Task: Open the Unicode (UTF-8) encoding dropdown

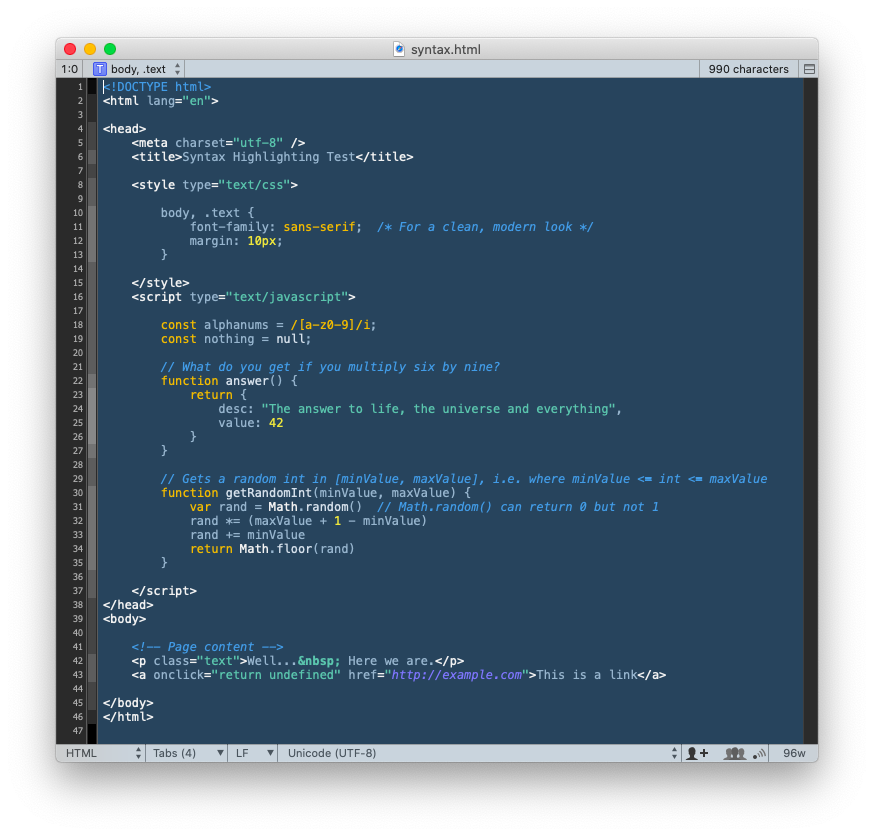Action: [479, 754]
